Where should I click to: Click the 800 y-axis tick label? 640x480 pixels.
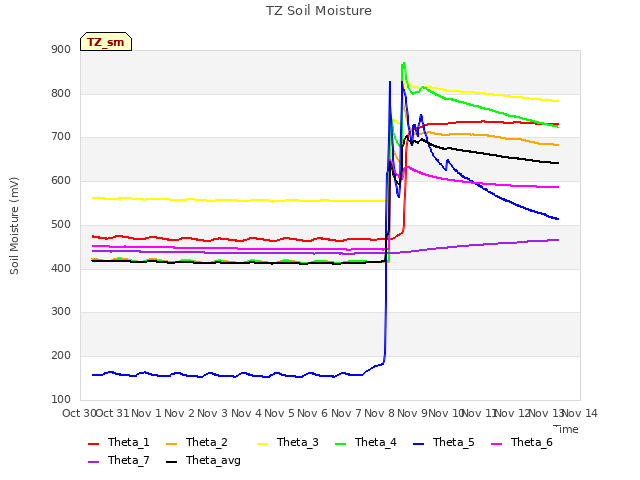click(x=61, y=93)
